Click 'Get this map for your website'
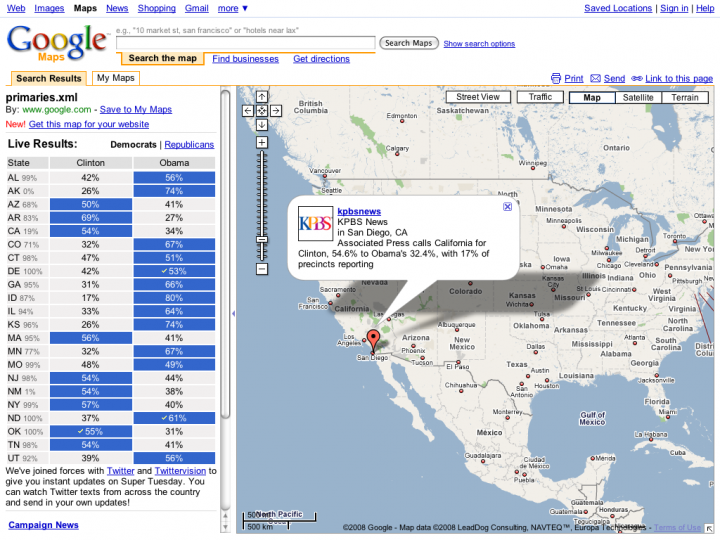 click(x=89, y=124)
